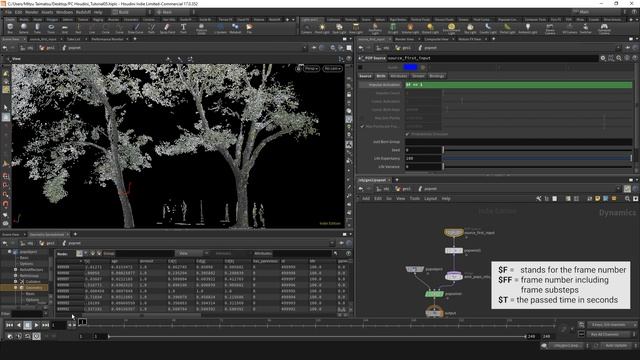Click the stop playback button
This screenshot has height=360, width=640.
[27, 325]
